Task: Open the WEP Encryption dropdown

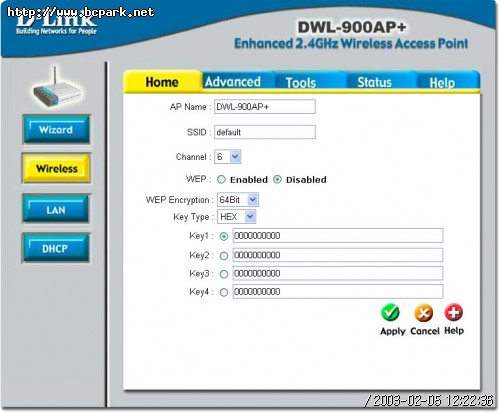Action: (x=238, y=200)
